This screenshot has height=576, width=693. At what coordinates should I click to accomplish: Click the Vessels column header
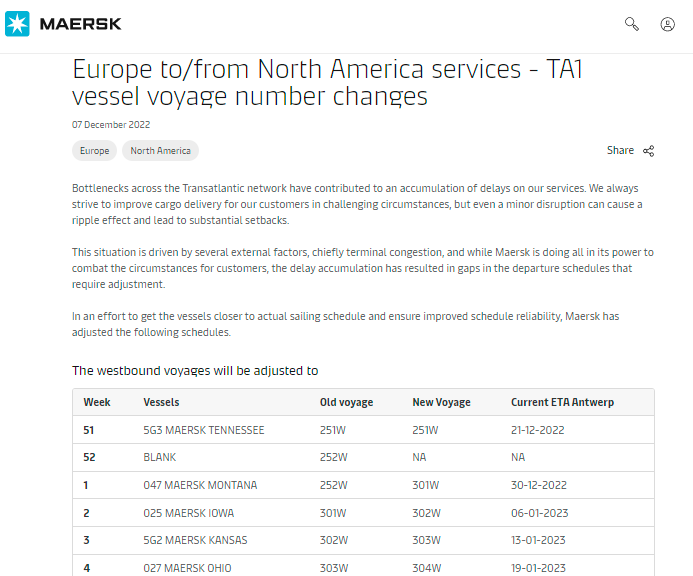pos(162,402)
